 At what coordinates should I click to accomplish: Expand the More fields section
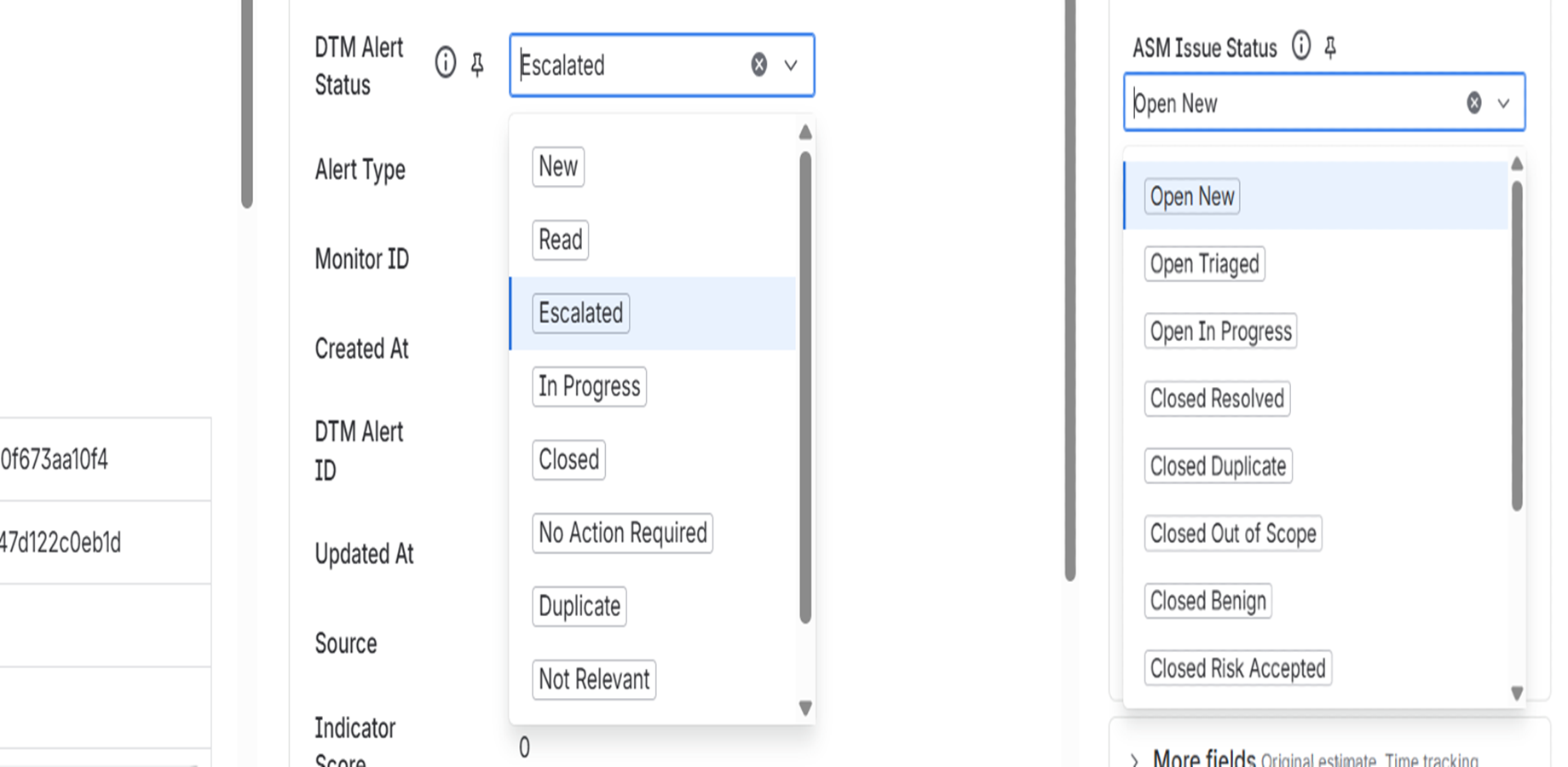(x=1134, y=757)
